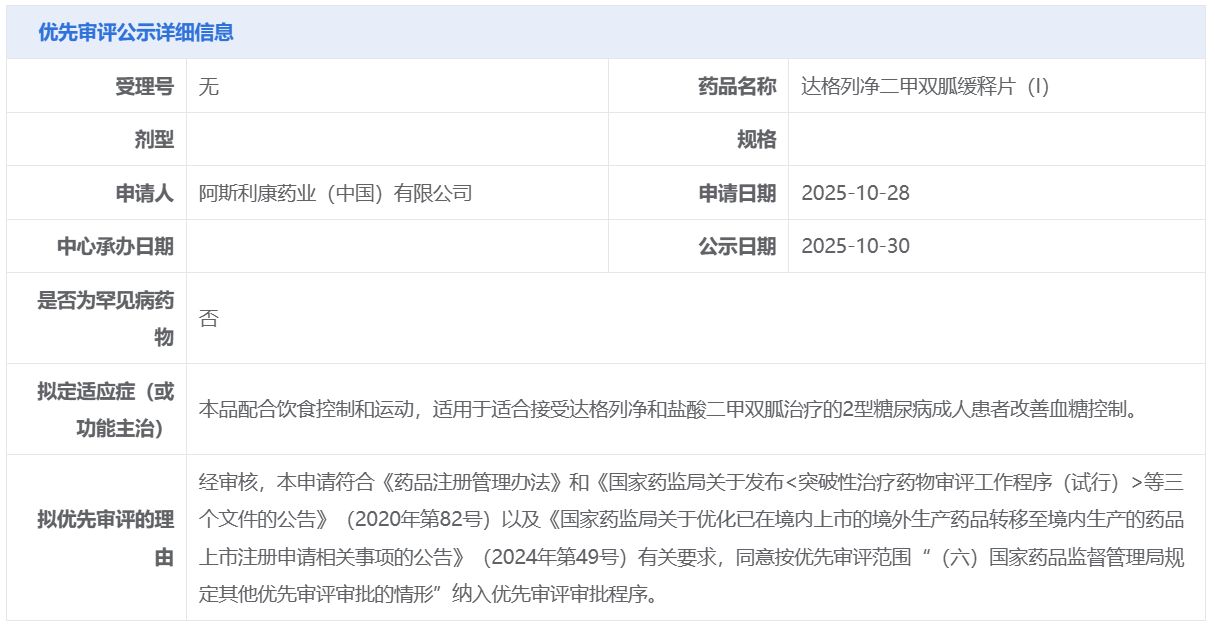
Task: Click the 拟优先审评的理由 label
Action: click(106, 538)
